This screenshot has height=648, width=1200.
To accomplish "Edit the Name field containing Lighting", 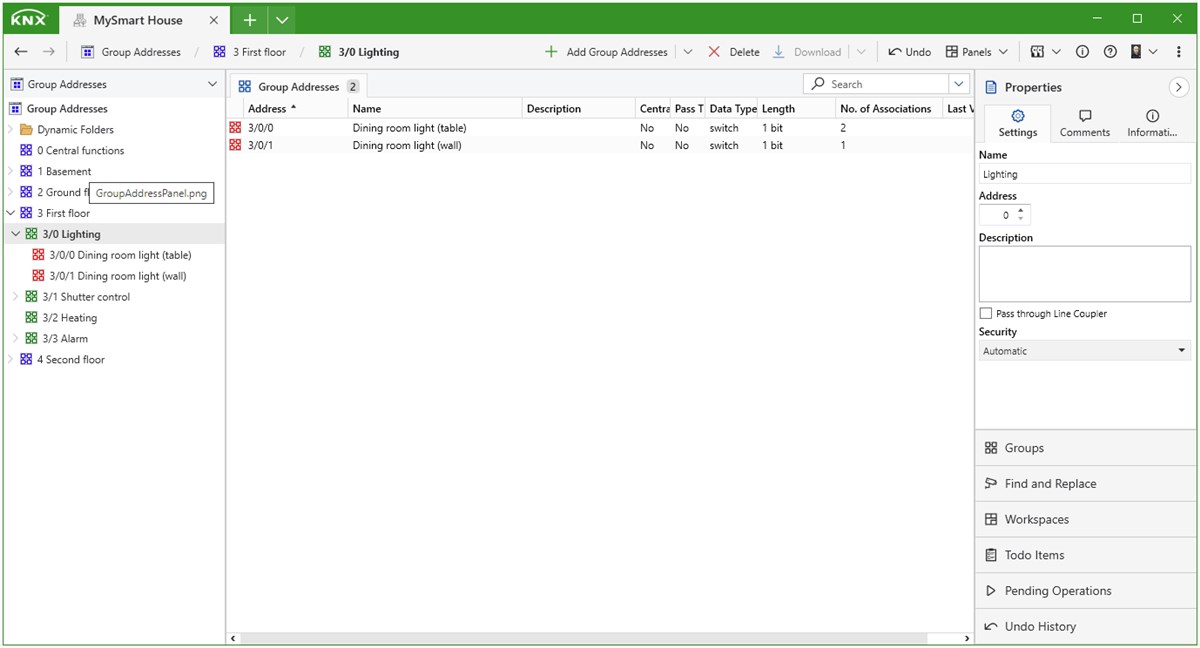I will (1085, 174).
